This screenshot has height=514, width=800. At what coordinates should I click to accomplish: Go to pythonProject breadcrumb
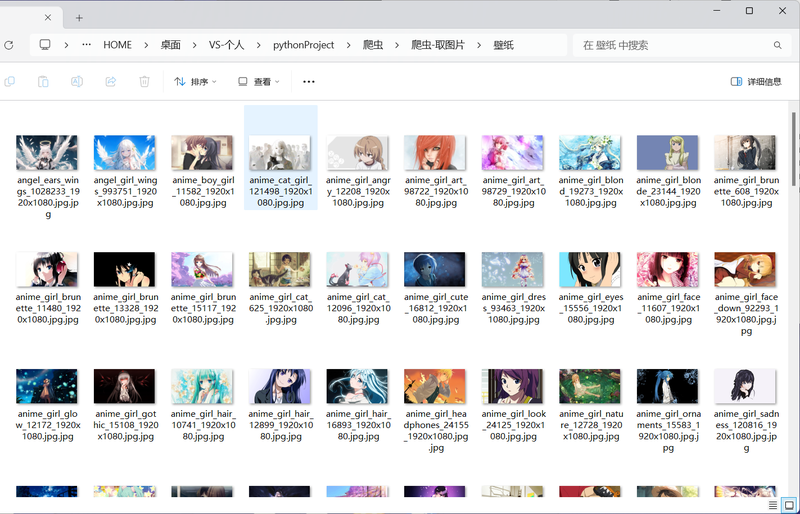point(304,45)
